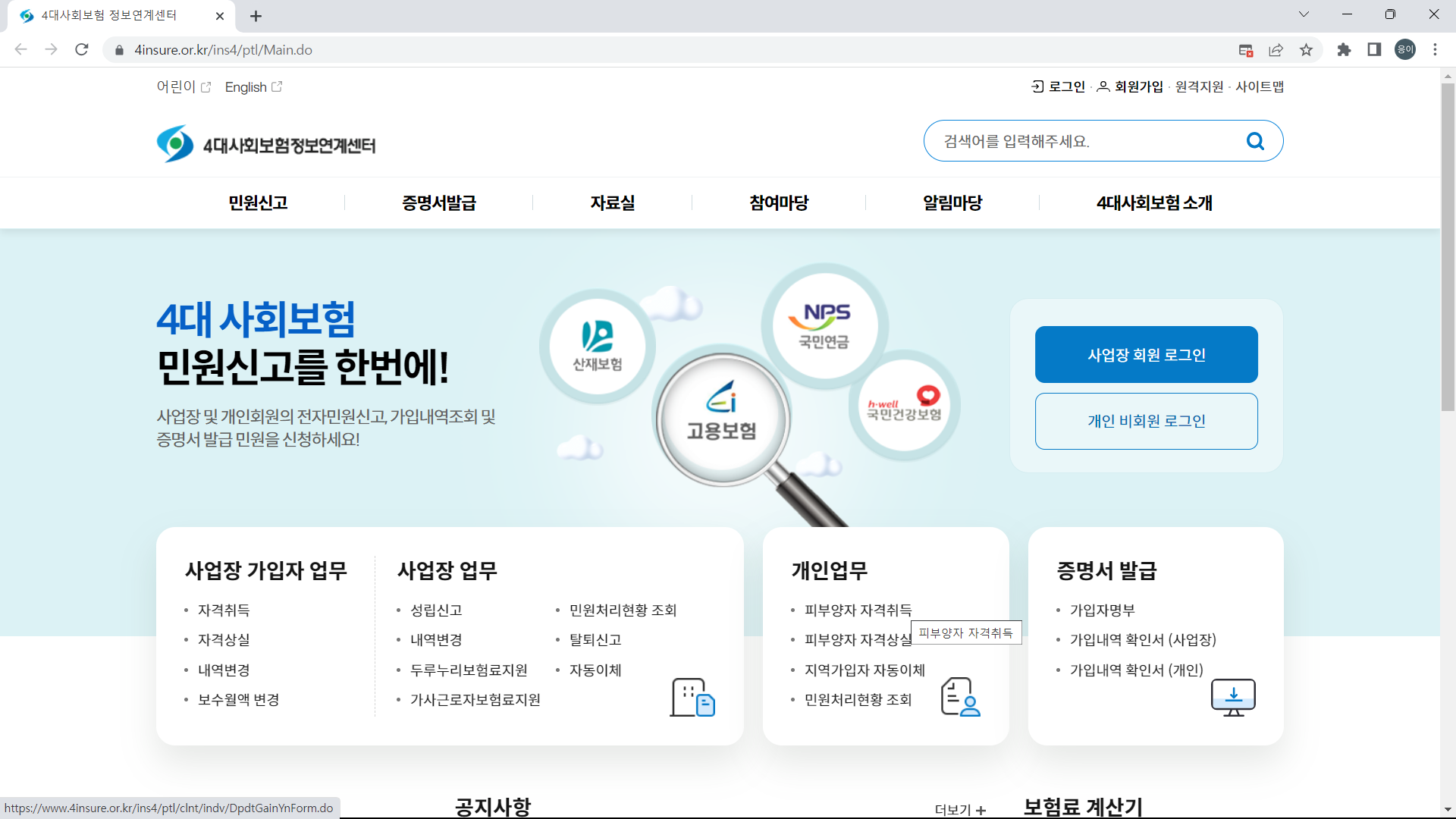Open the Chrome customize menu (three dots)
The width and height of the screenshot is (1456, 819).
(x=1434, y=49)
